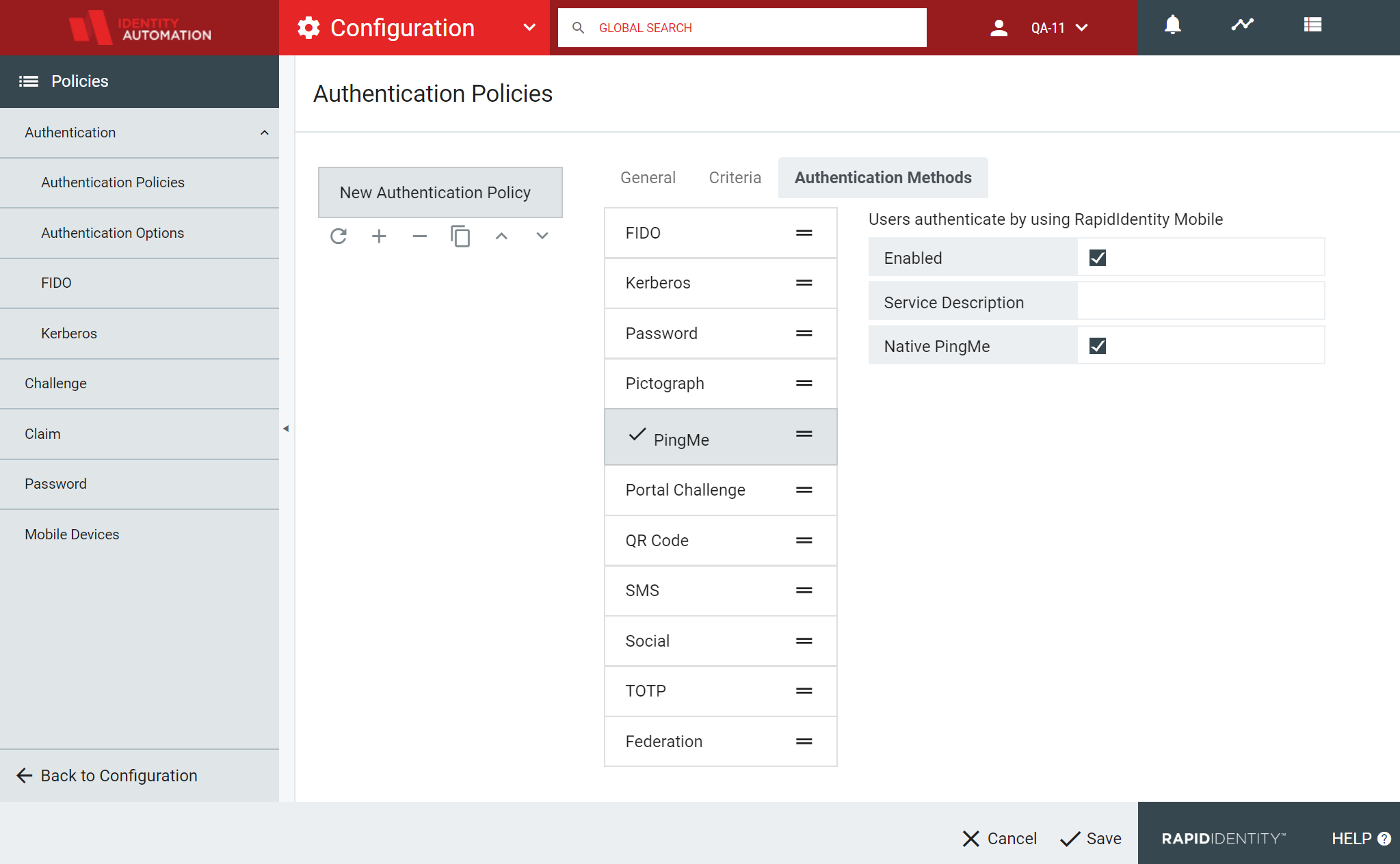The image size is (1400, 864).
Task: Click the PingMe row drag handle
Action: pyautogui.click(x=804, y=434)
